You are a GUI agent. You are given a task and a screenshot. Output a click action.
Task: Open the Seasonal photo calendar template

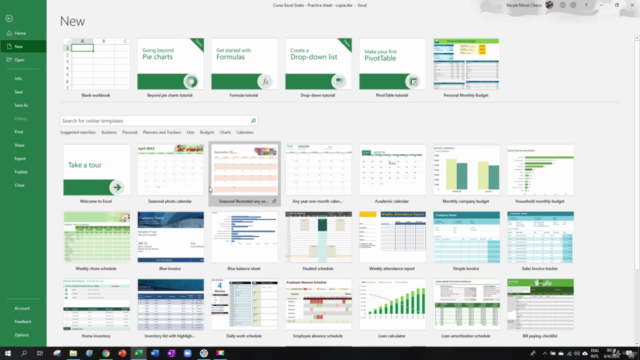[170, 174]
